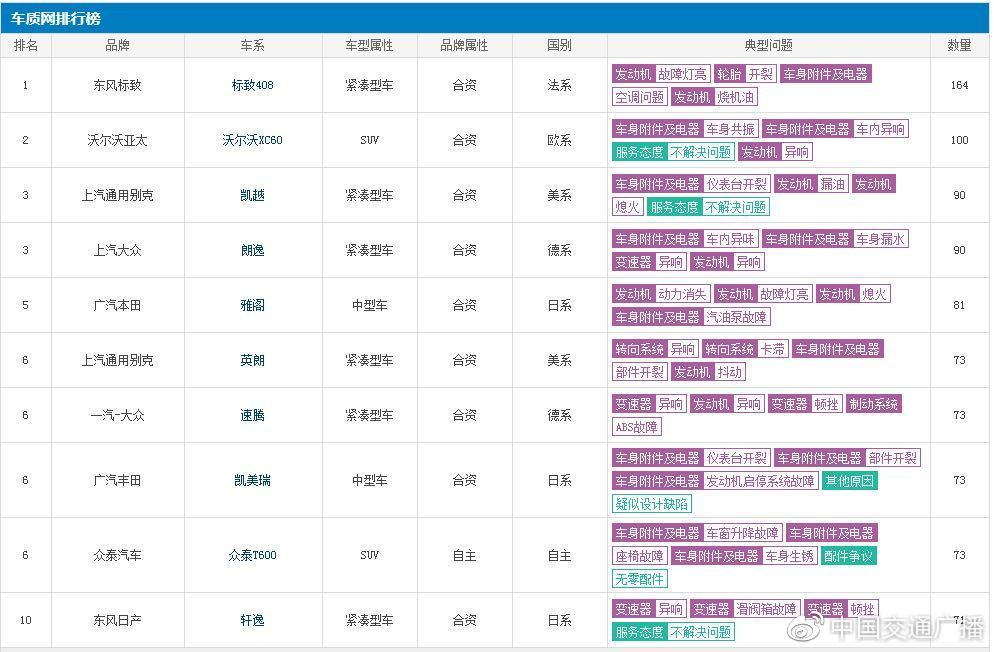
Task: Click the 车型属性 column header
Action: point(370,46)
